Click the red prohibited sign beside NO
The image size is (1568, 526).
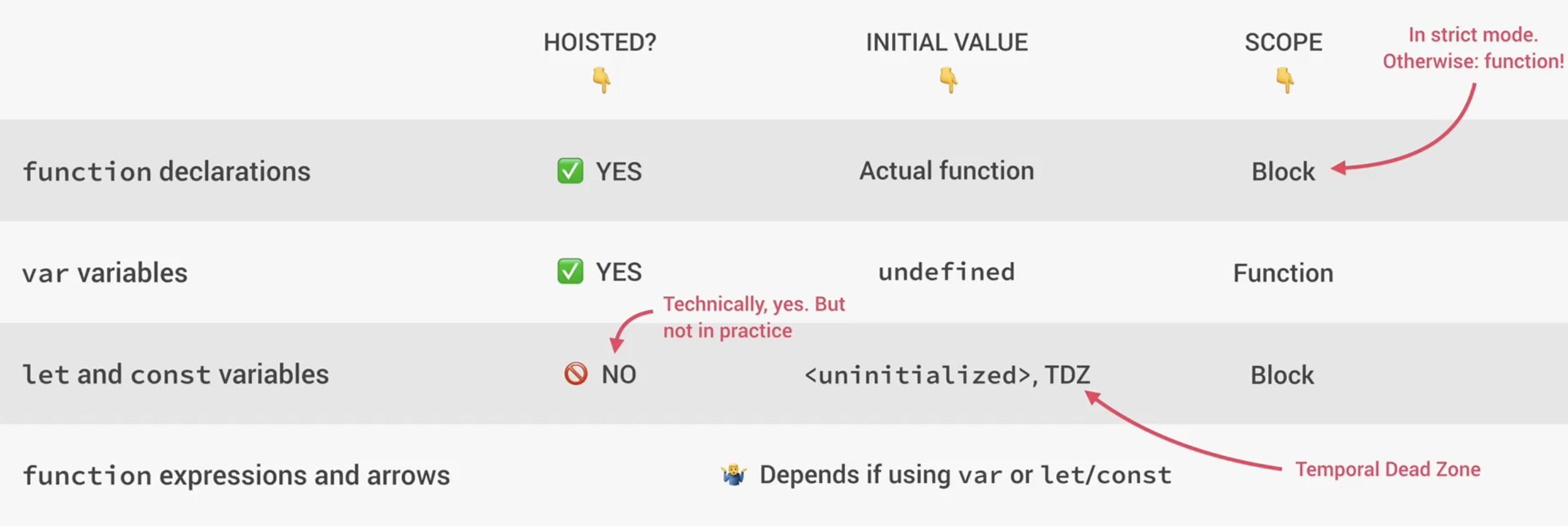coord(575,374)
